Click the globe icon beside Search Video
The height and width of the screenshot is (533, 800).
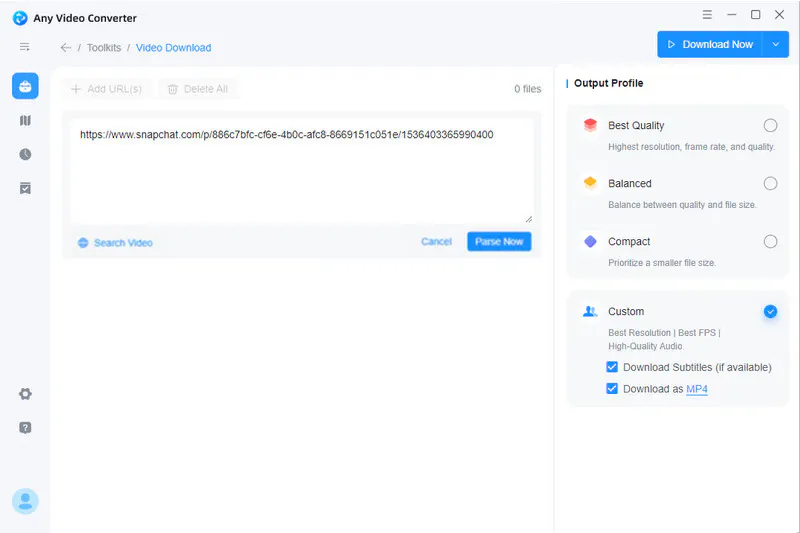[x=83, y=243]
